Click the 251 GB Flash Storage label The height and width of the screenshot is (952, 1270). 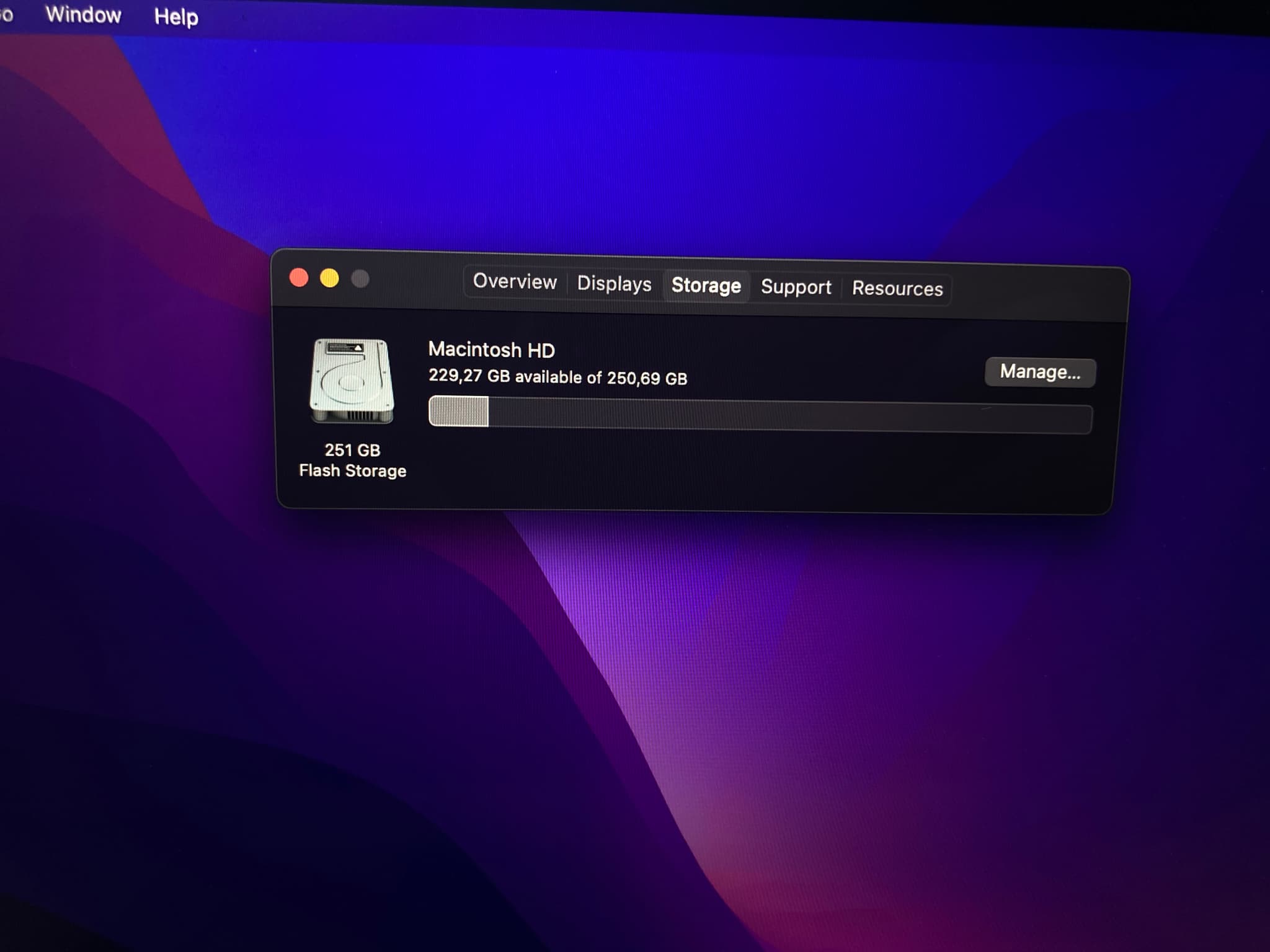[352, 460]
